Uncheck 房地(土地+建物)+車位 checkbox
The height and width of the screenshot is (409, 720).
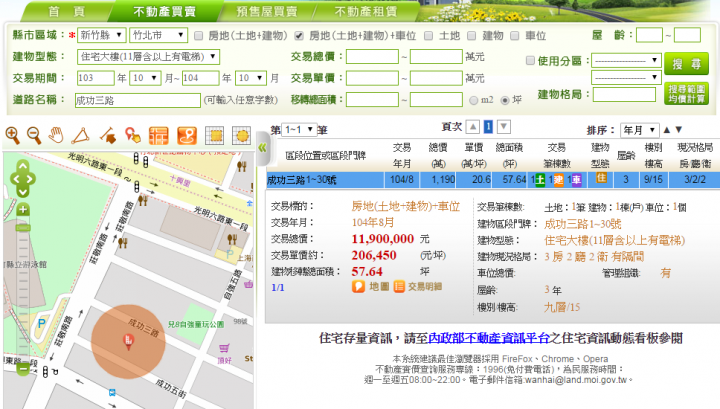tap(298, 35)
